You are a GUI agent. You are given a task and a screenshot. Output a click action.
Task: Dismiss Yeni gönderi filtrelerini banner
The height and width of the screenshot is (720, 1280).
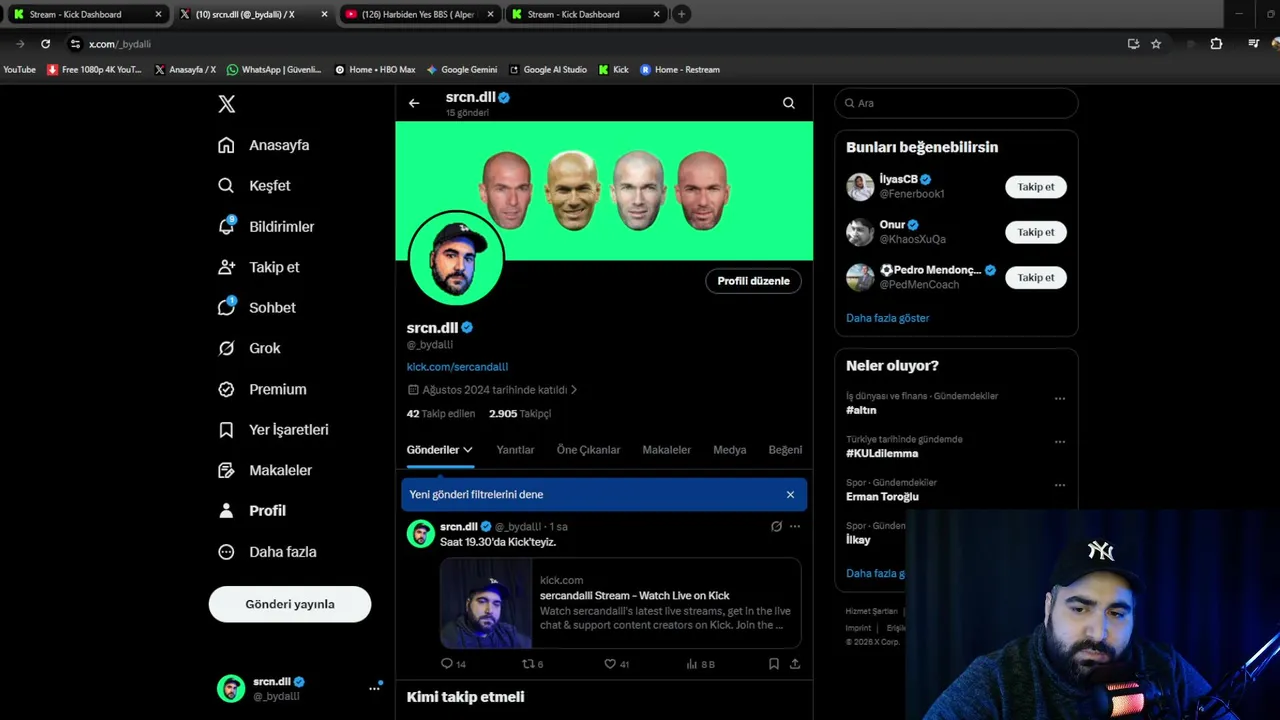pyautogui.click(x=790, y=494)
